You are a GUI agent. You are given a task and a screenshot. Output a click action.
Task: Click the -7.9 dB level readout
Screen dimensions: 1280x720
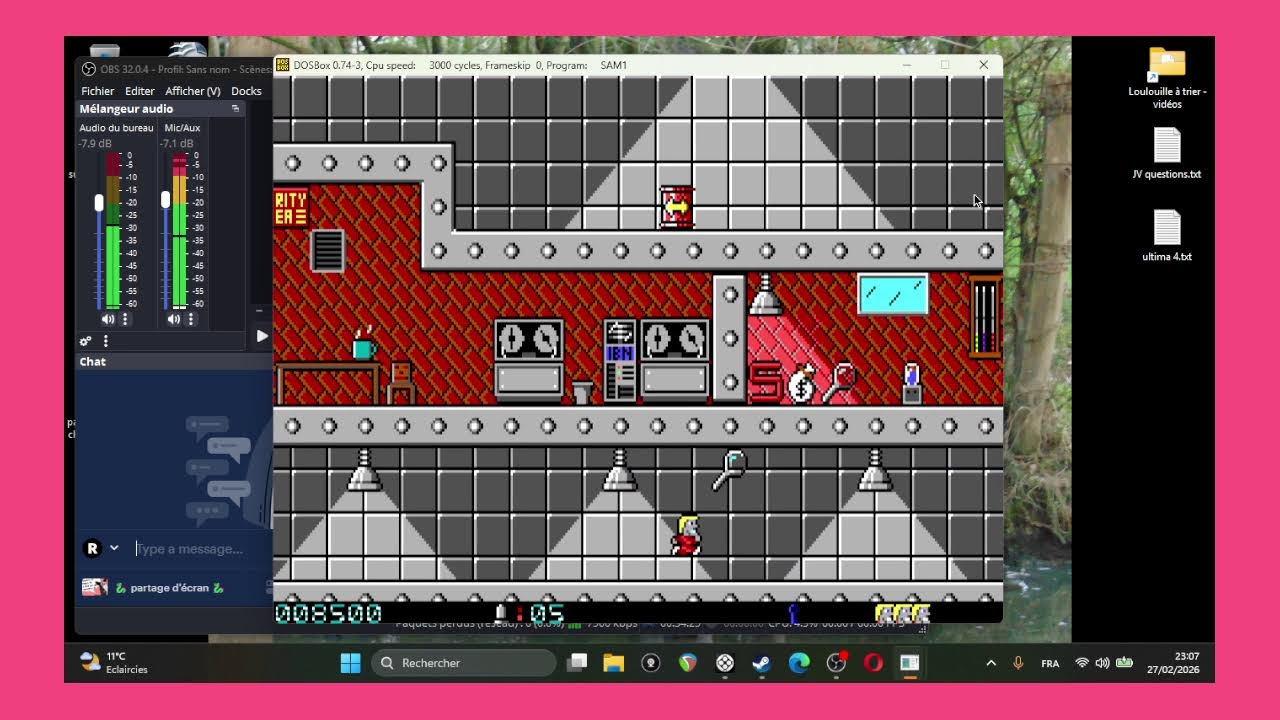pyautogui.click(x=95, y=144)
